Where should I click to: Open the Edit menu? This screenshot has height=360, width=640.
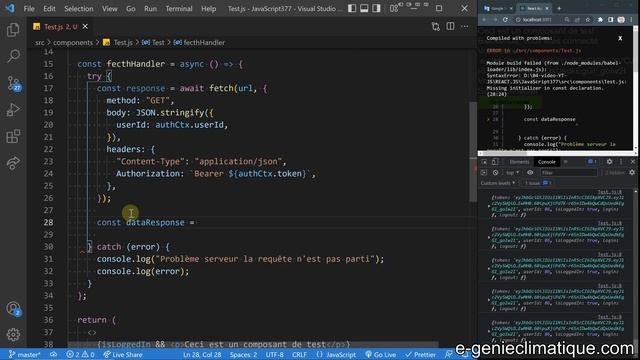point(49,9)
